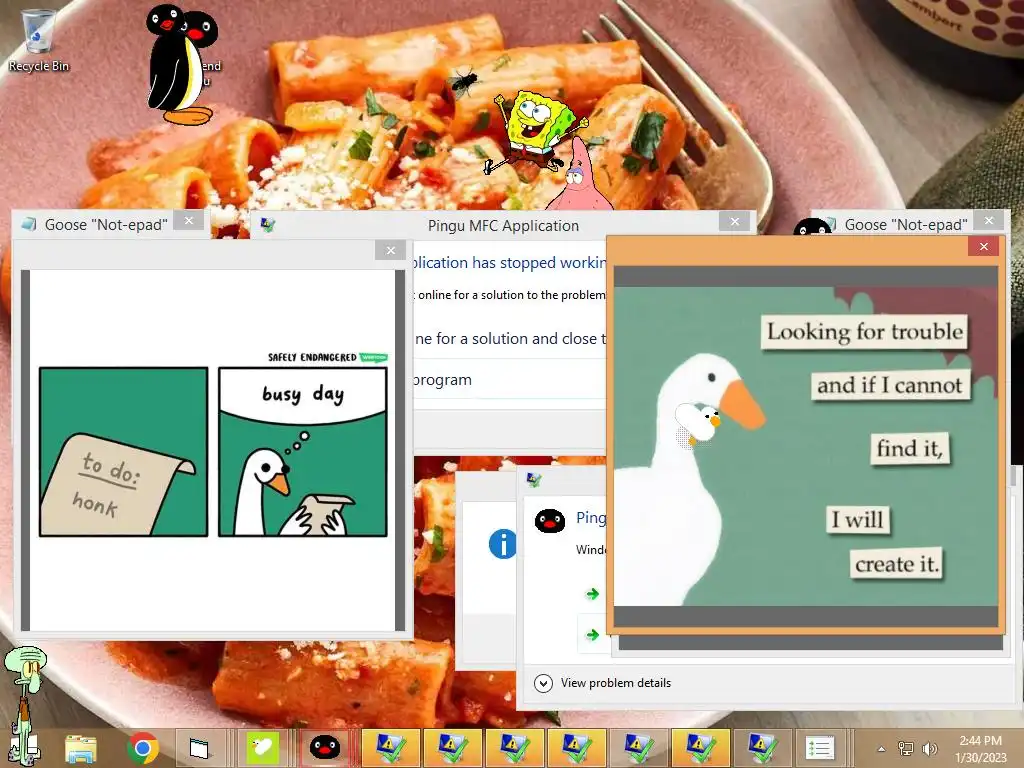Open the clock showing 2:44 PM
1024x768 pixels.
click(x=980, y=748)
